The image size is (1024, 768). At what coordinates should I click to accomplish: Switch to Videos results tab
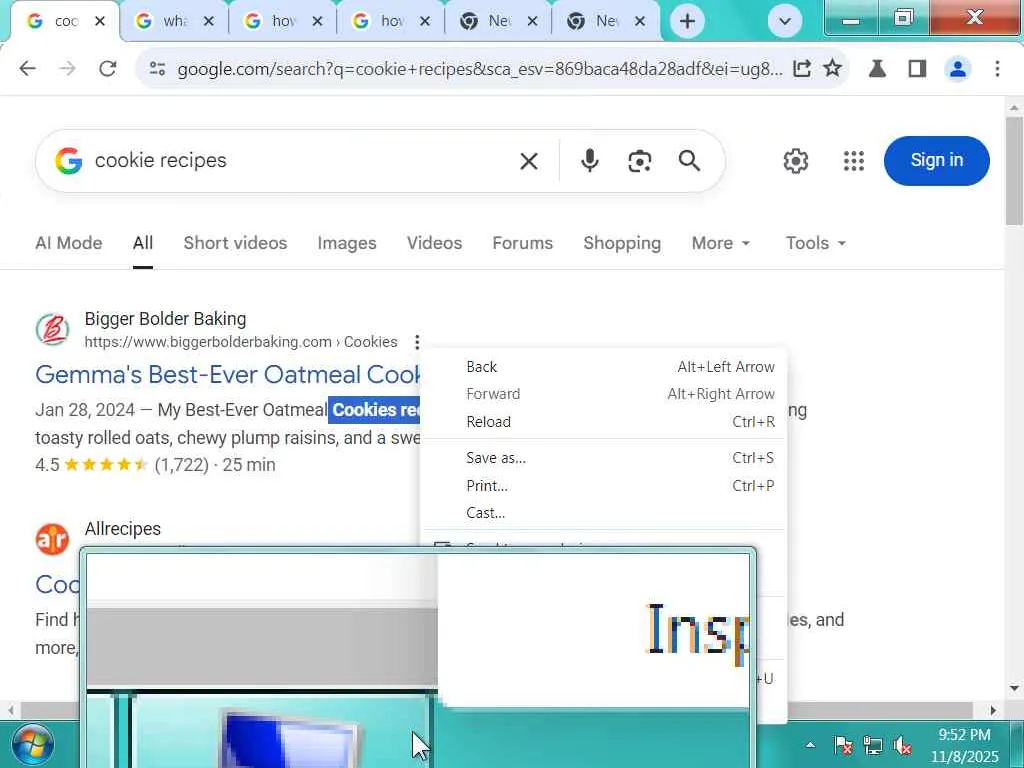pyautogui.click(x=434, y=243)
